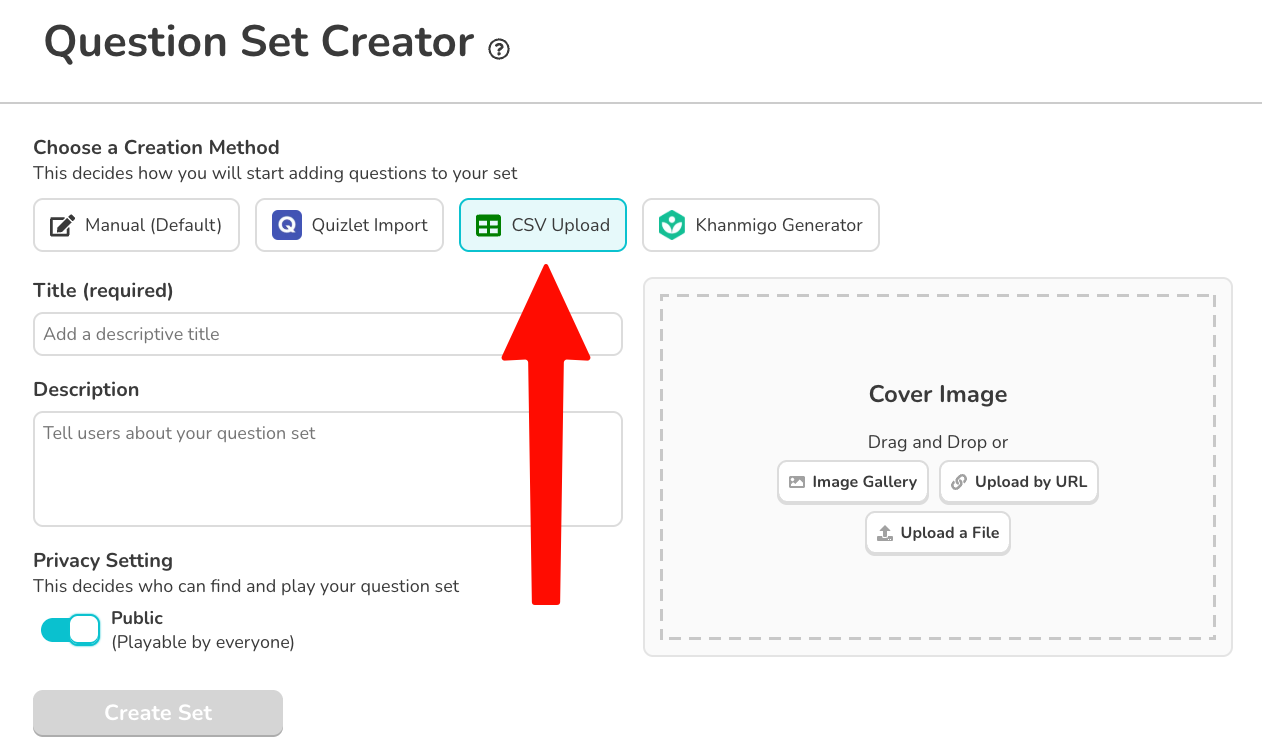This screenshot has height=755, width=1262.
Task: Click the Quizlet Q logo icon
Action: [287, 225]
